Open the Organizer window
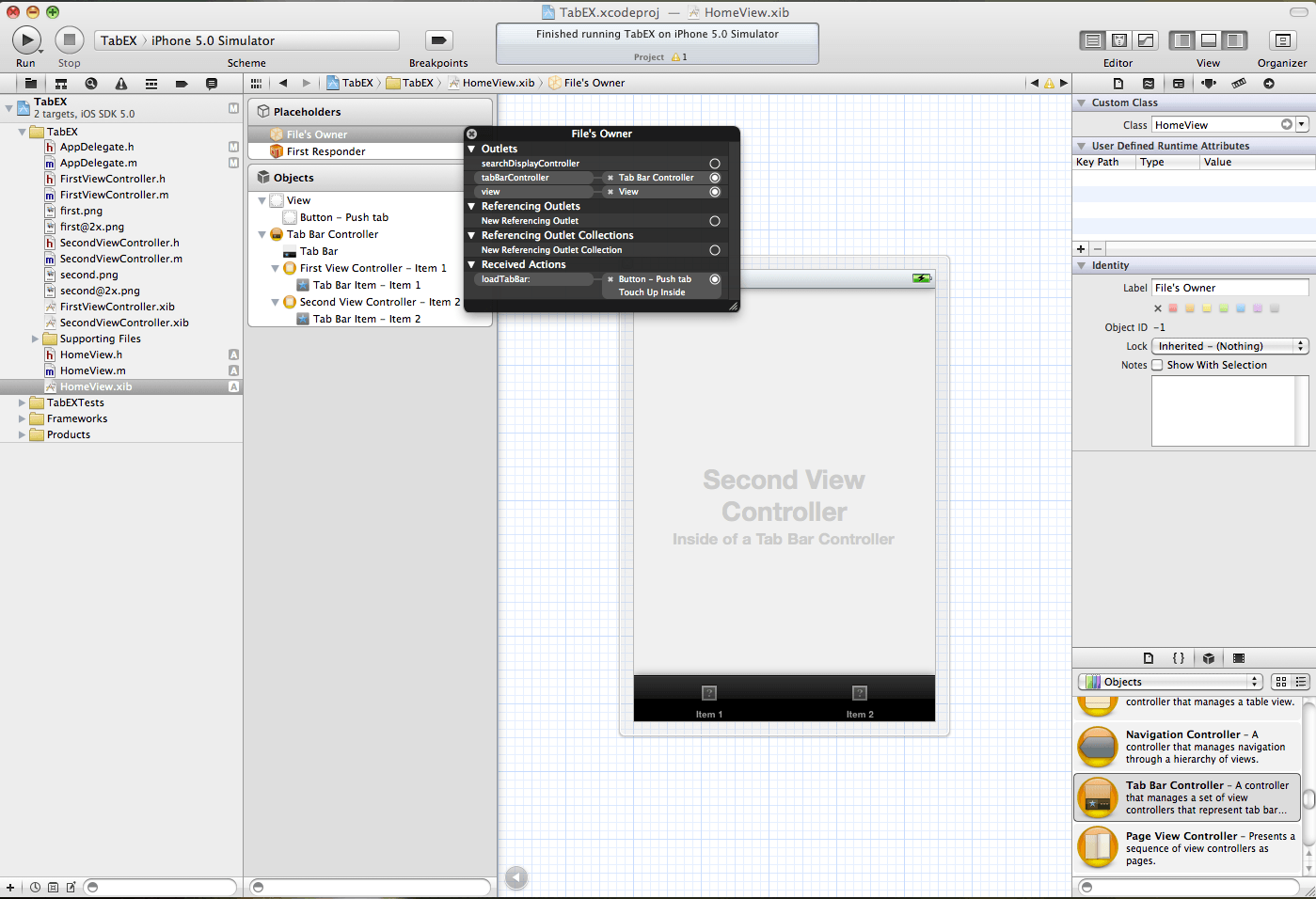1316x899 pixels. 1282,40
